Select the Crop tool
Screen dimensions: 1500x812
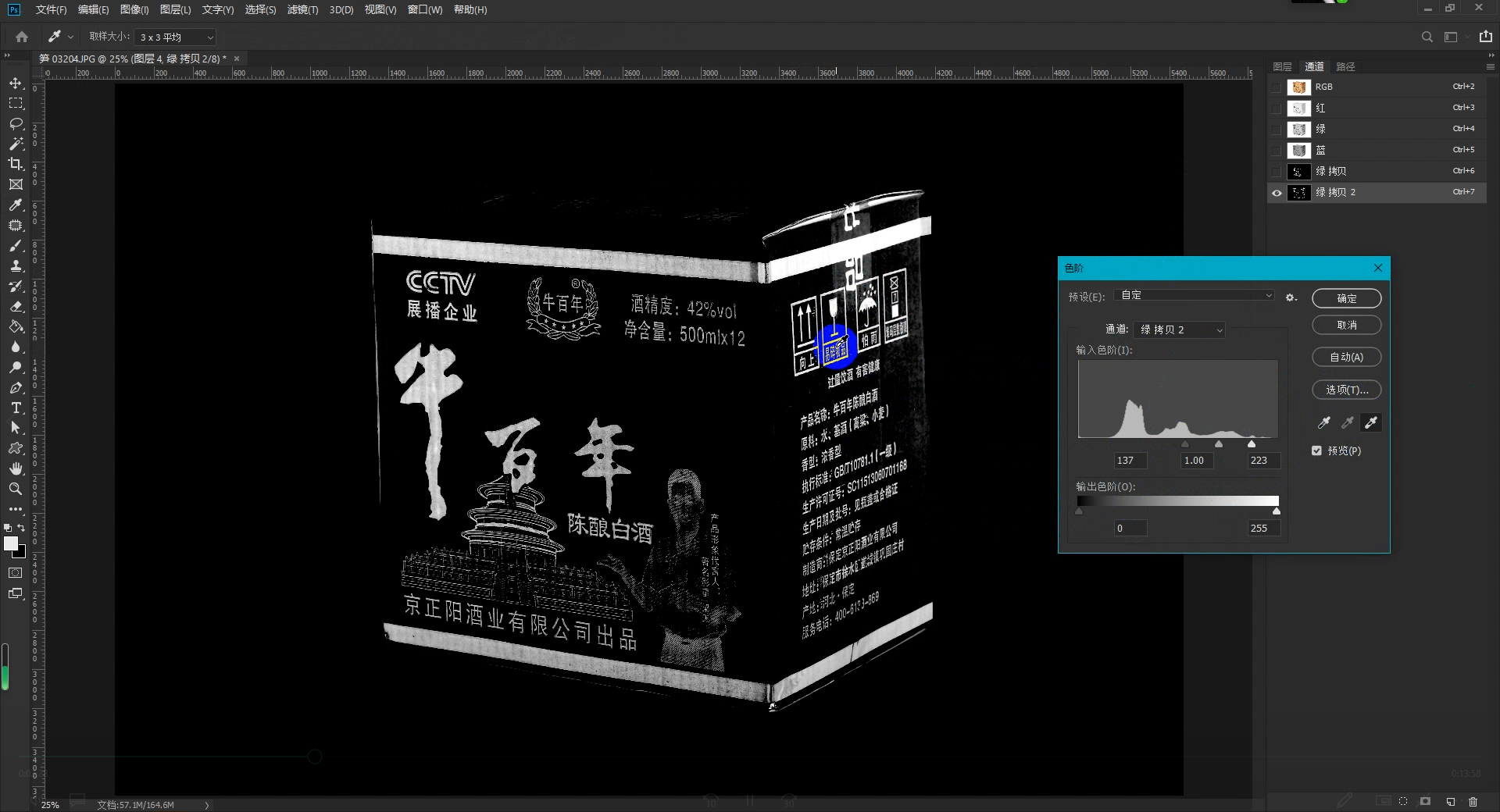(x=16, y=164)
